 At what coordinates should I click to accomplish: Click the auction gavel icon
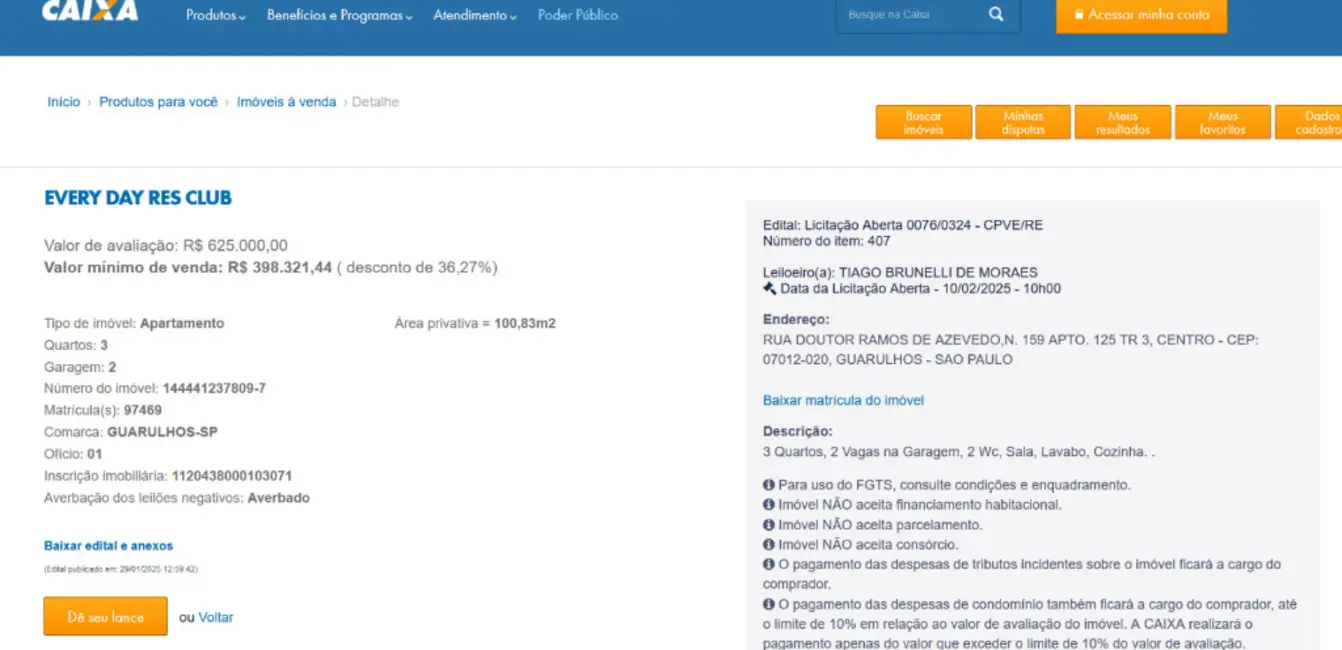point(769,289)
